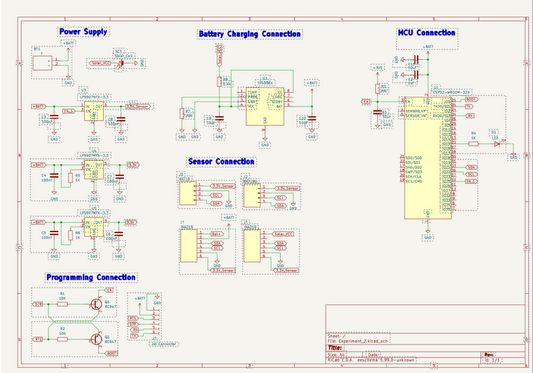Click the Experiment_2.kicad_sch file field

point(359,341)
